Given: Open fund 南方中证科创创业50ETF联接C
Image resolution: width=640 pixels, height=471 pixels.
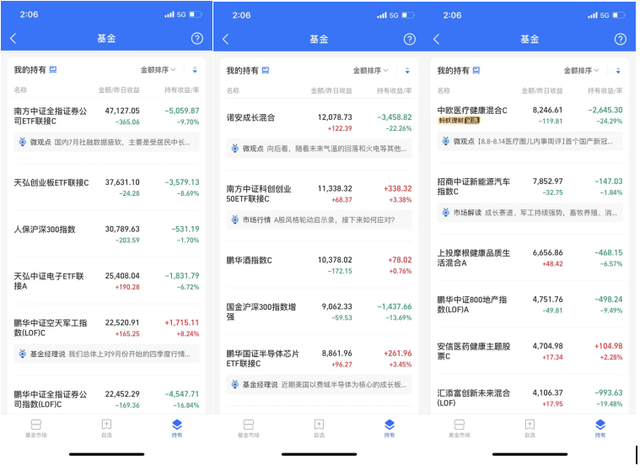Looking at the screenshot, I should coord(259,194).
